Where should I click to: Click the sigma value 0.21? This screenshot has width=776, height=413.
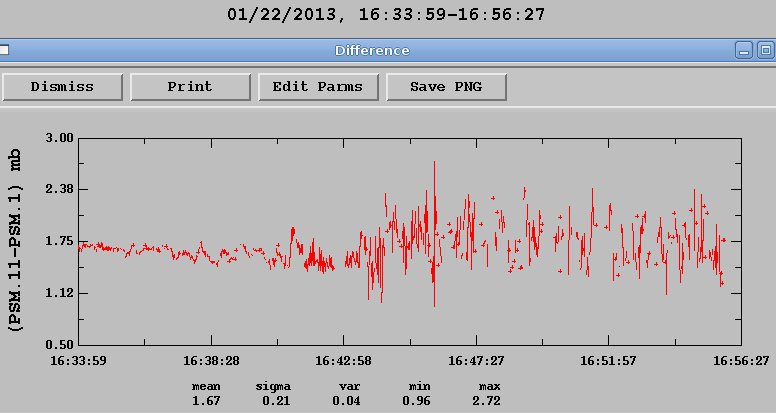(276, 401)
